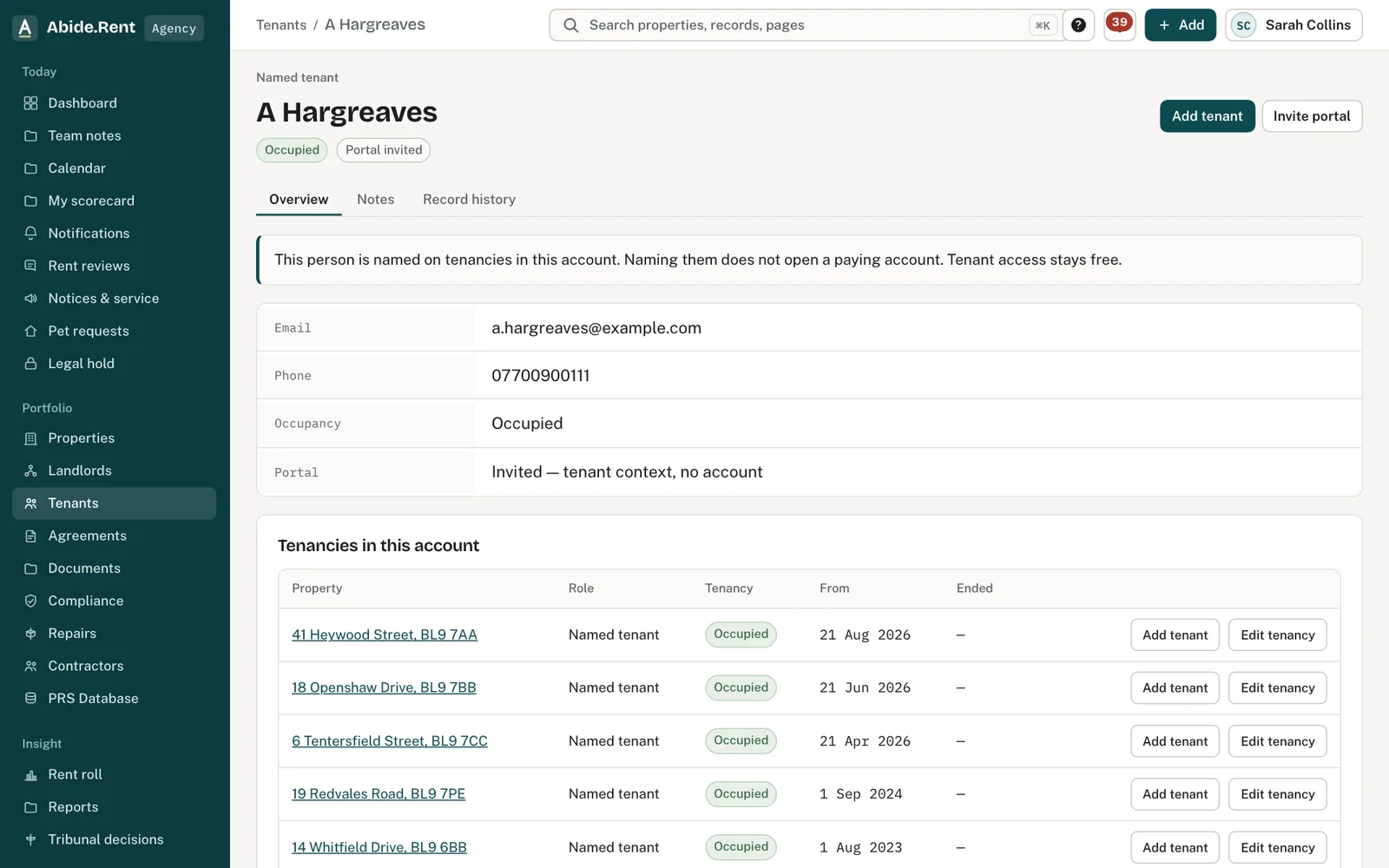
Task: Click the Agency badge next to logo
Action: pos(174,28)
